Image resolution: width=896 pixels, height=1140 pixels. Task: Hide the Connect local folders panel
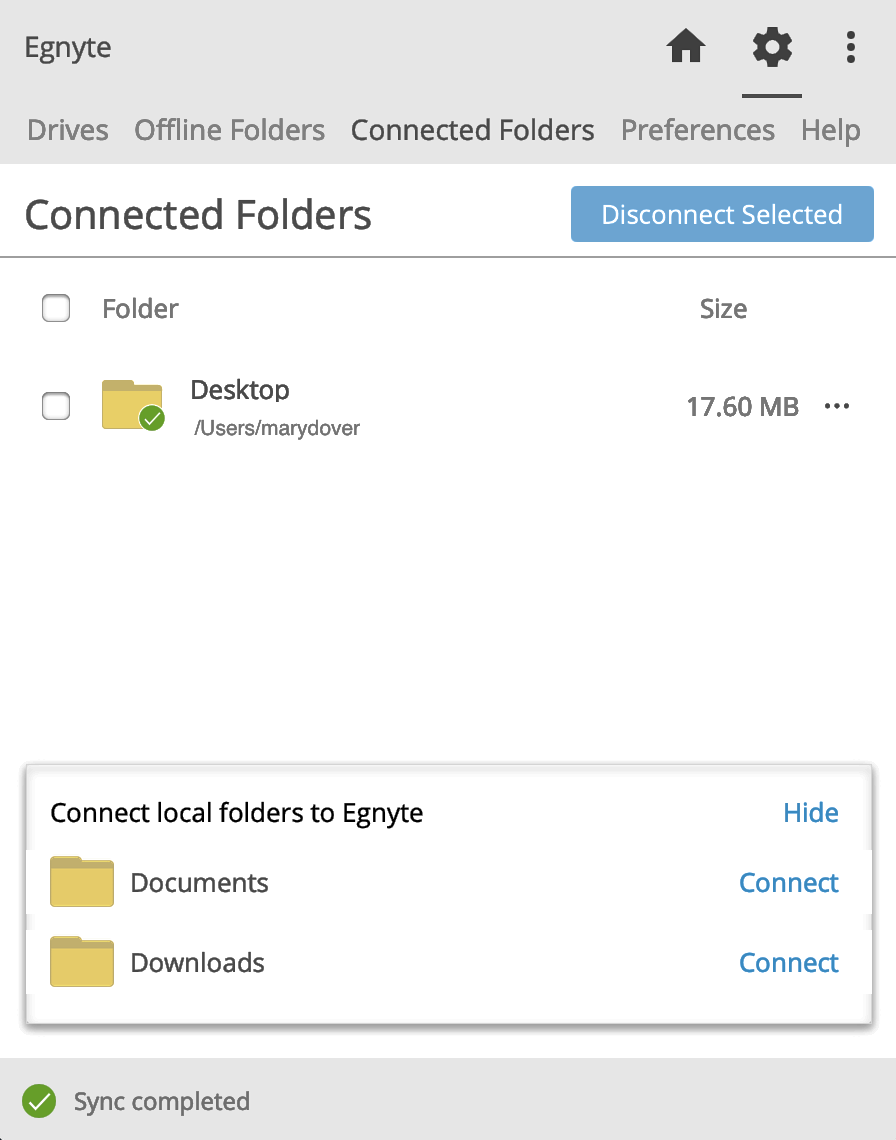[x=811, y=812]
